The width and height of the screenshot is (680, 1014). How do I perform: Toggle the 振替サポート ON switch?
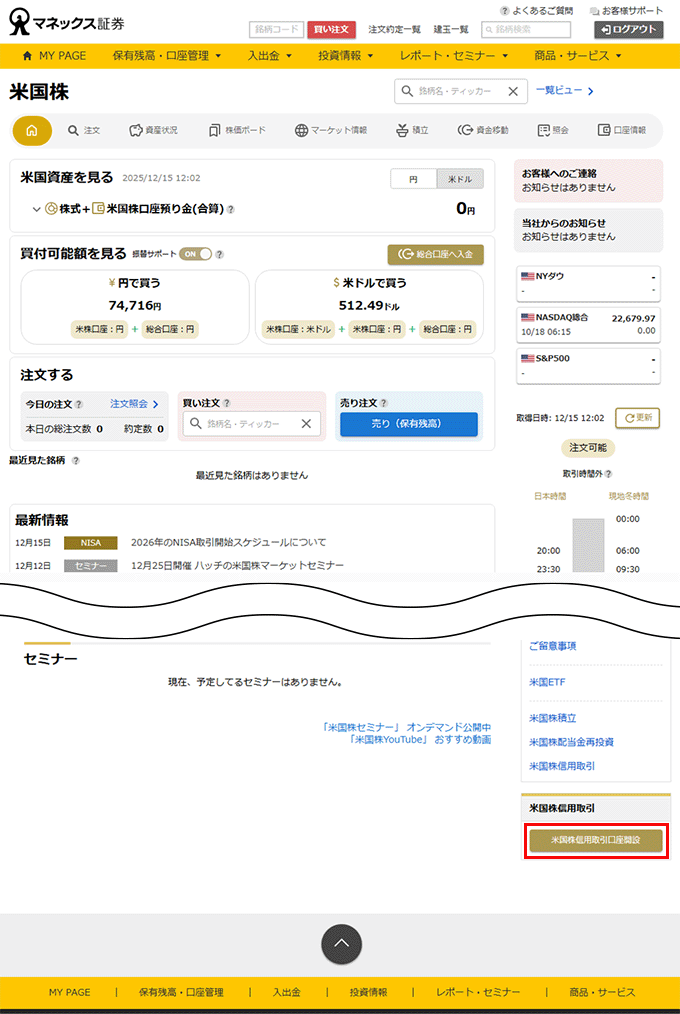(196, 254)
